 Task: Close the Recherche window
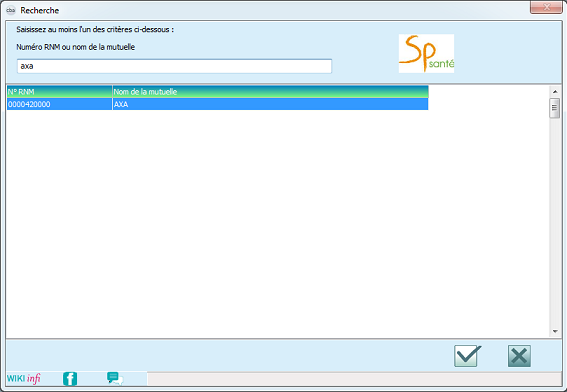[546, 7]
